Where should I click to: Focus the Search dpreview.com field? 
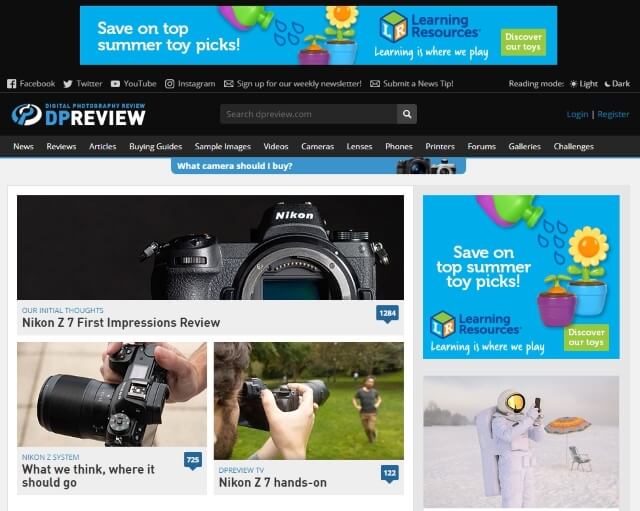click(308, 114)
